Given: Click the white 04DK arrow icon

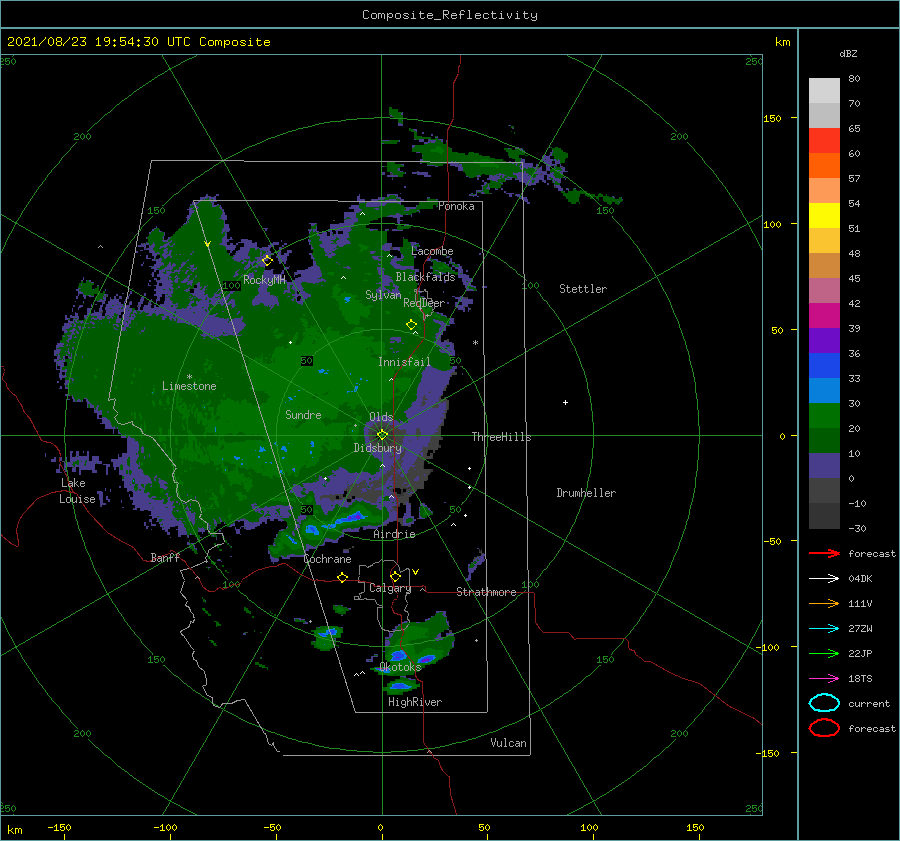Looking at the screenshot, I should [824, 578].
